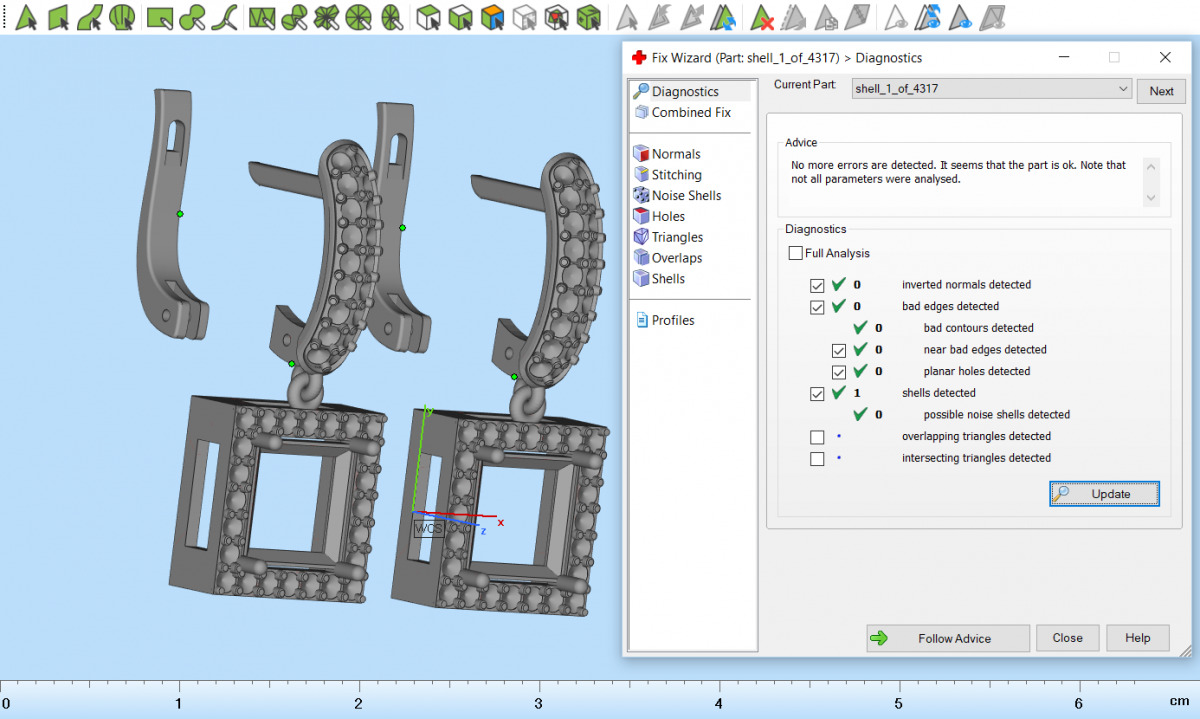Click the delete marked triangles icon

762,17
